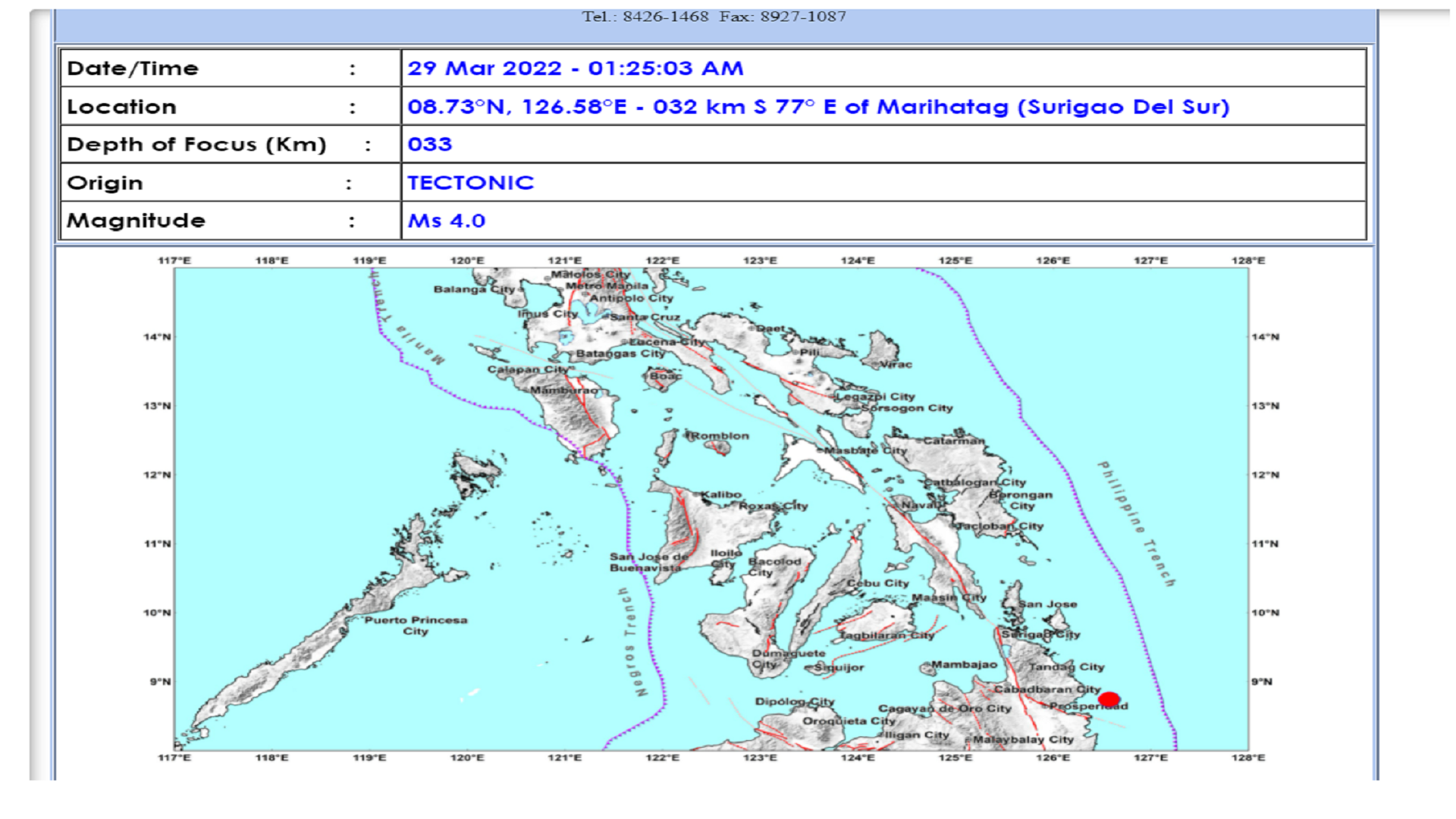Select magnitude value Ms 4.0
Viewport: 1456px width, 819px height.
447,221
